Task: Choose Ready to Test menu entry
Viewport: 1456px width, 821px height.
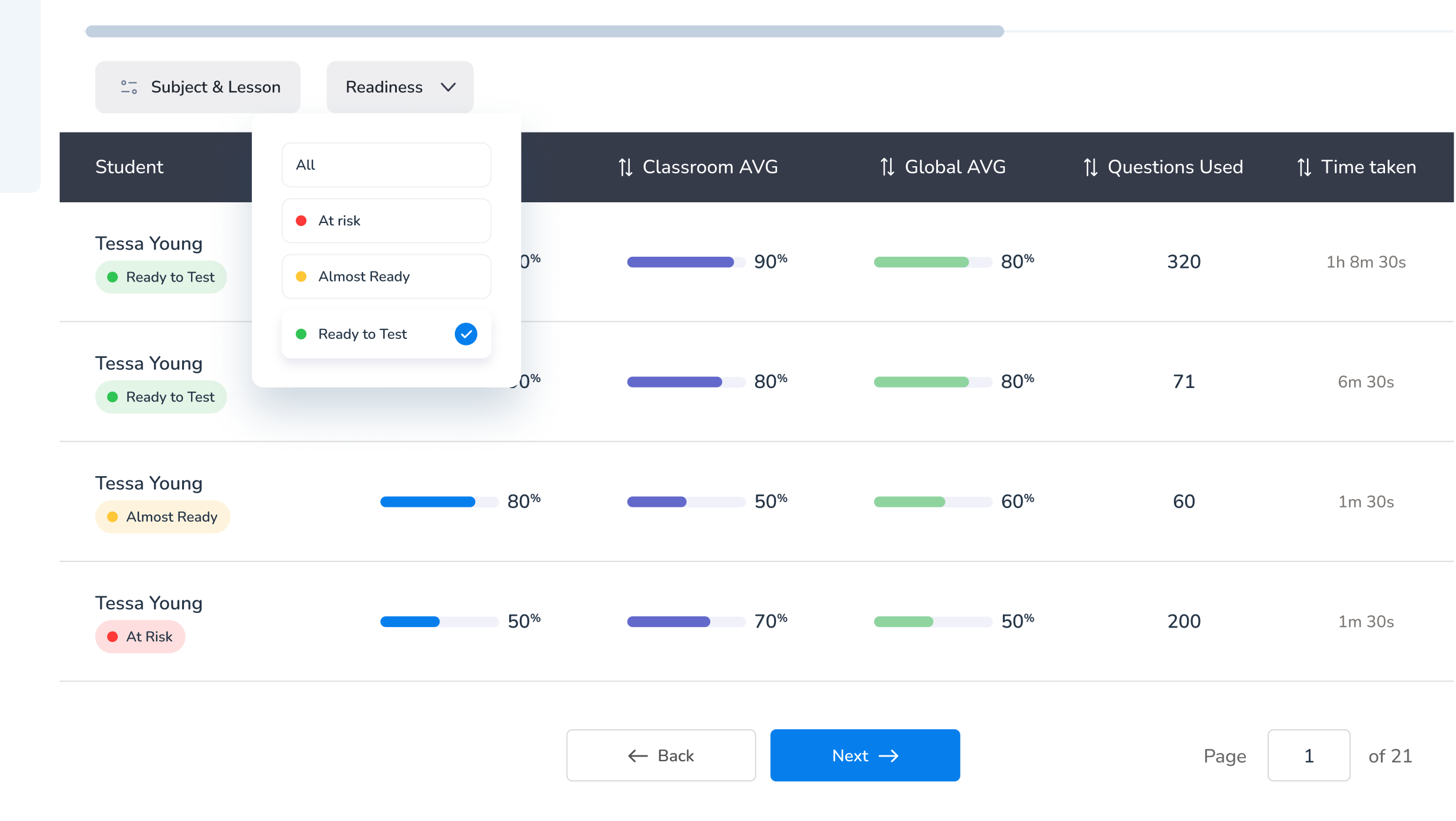Action: pyautogui.click(x=363, y=334)
